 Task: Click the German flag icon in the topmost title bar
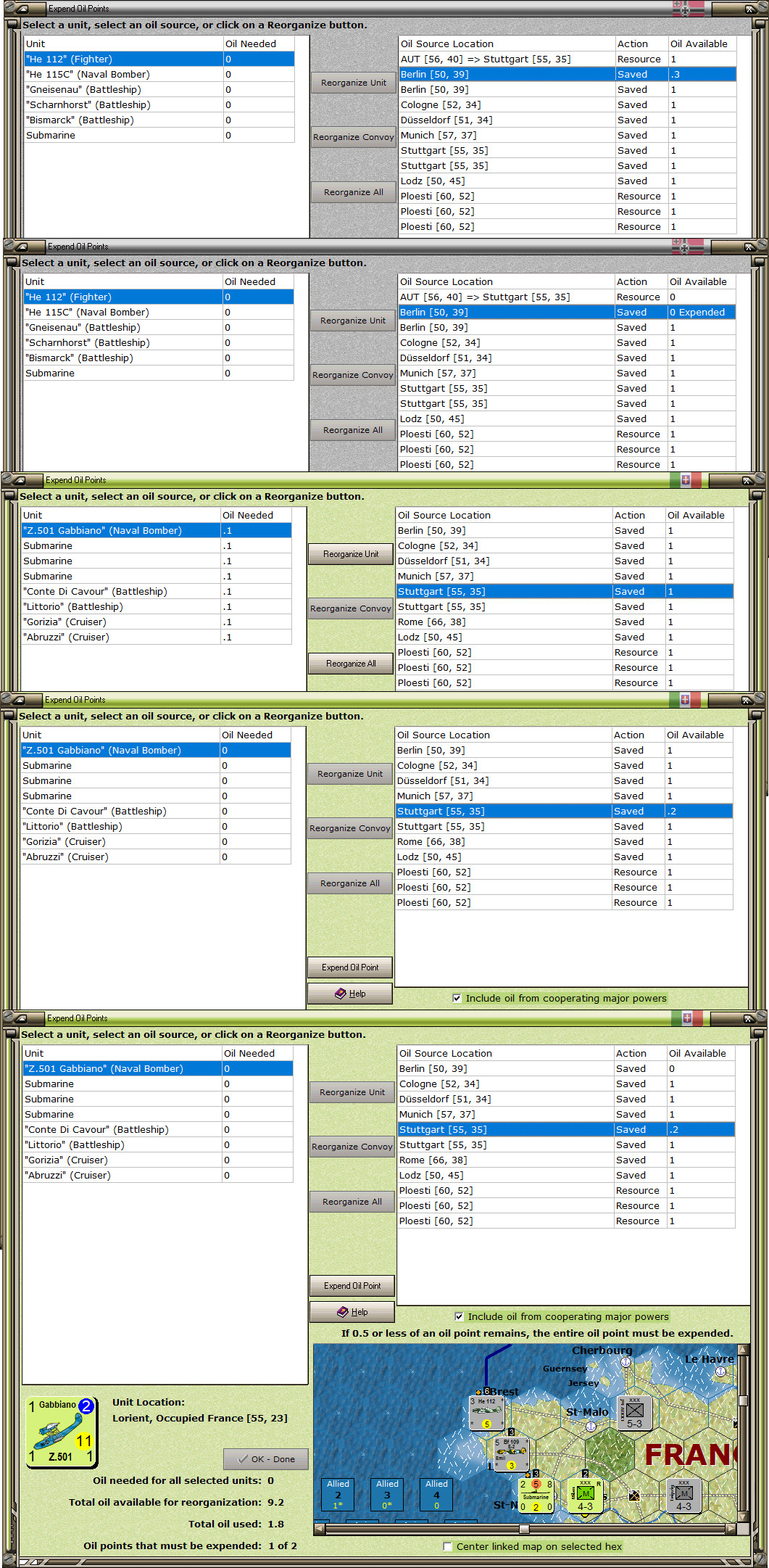pos(688,9)
